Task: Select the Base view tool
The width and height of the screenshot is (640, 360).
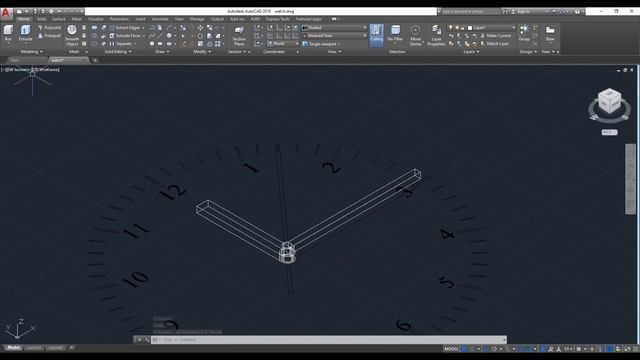Action: click(550, 33)
